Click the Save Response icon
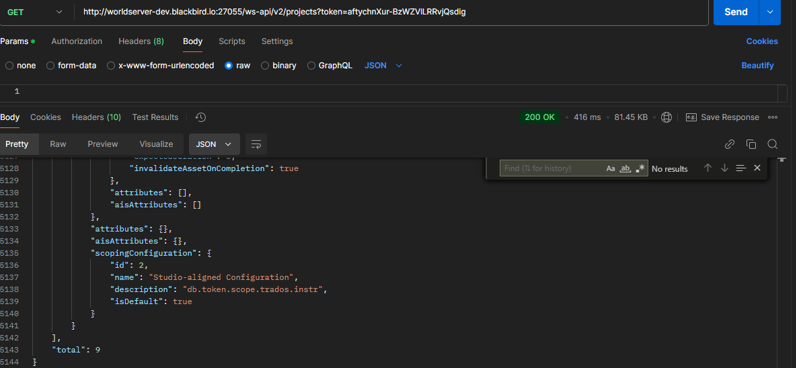The width and height of the screenshot is (796, 368). point(691,117)
